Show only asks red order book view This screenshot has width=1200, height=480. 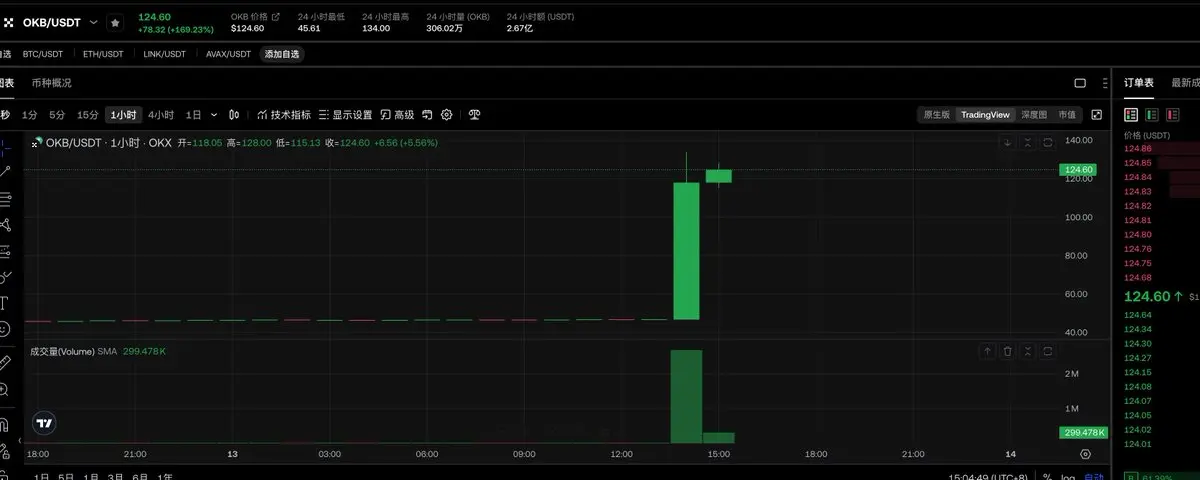click(x=1172, y=115)
